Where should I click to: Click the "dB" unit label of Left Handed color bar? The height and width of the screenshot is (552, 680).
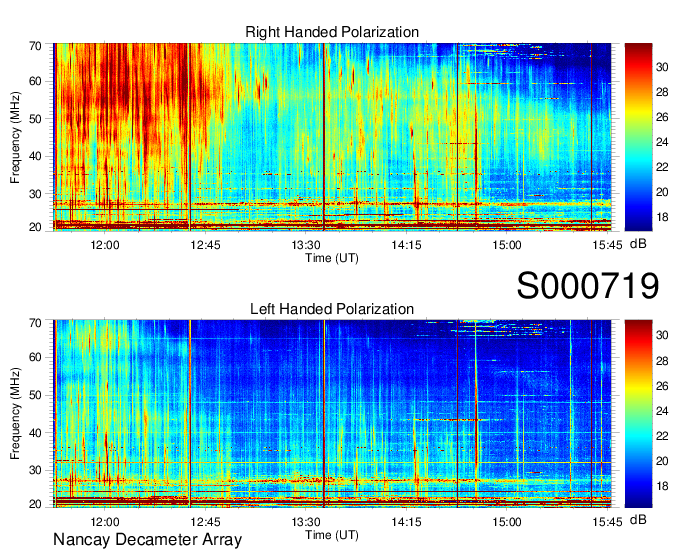pyautogui.click(x=638, y=519)
